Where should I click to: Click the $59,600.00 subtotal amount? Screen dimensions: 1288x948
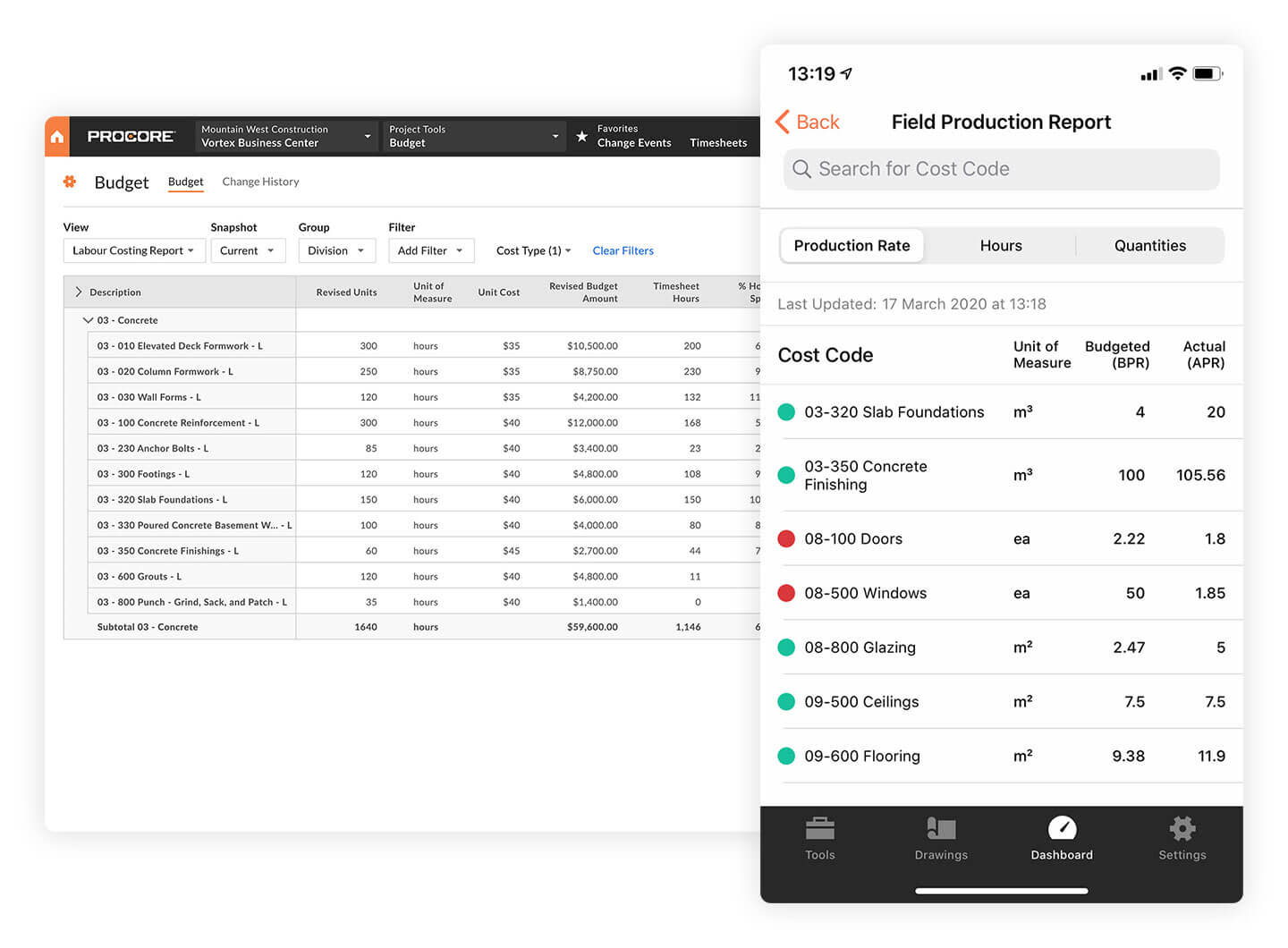[x=592, y=627]
